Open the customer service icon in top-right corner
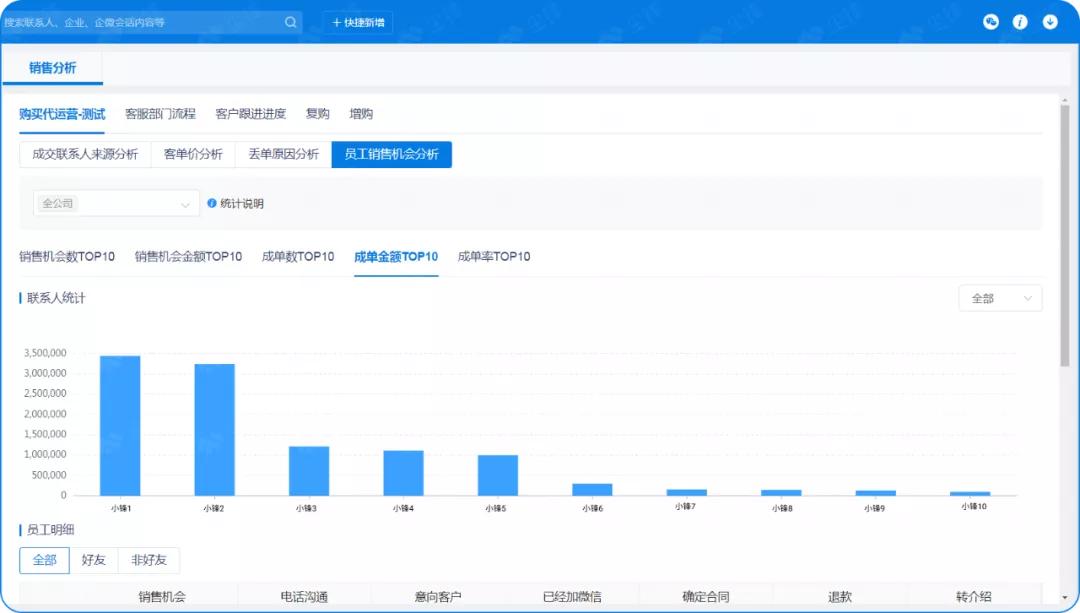The height and width of the screenshot is (613, 1080). click(990, 21)
